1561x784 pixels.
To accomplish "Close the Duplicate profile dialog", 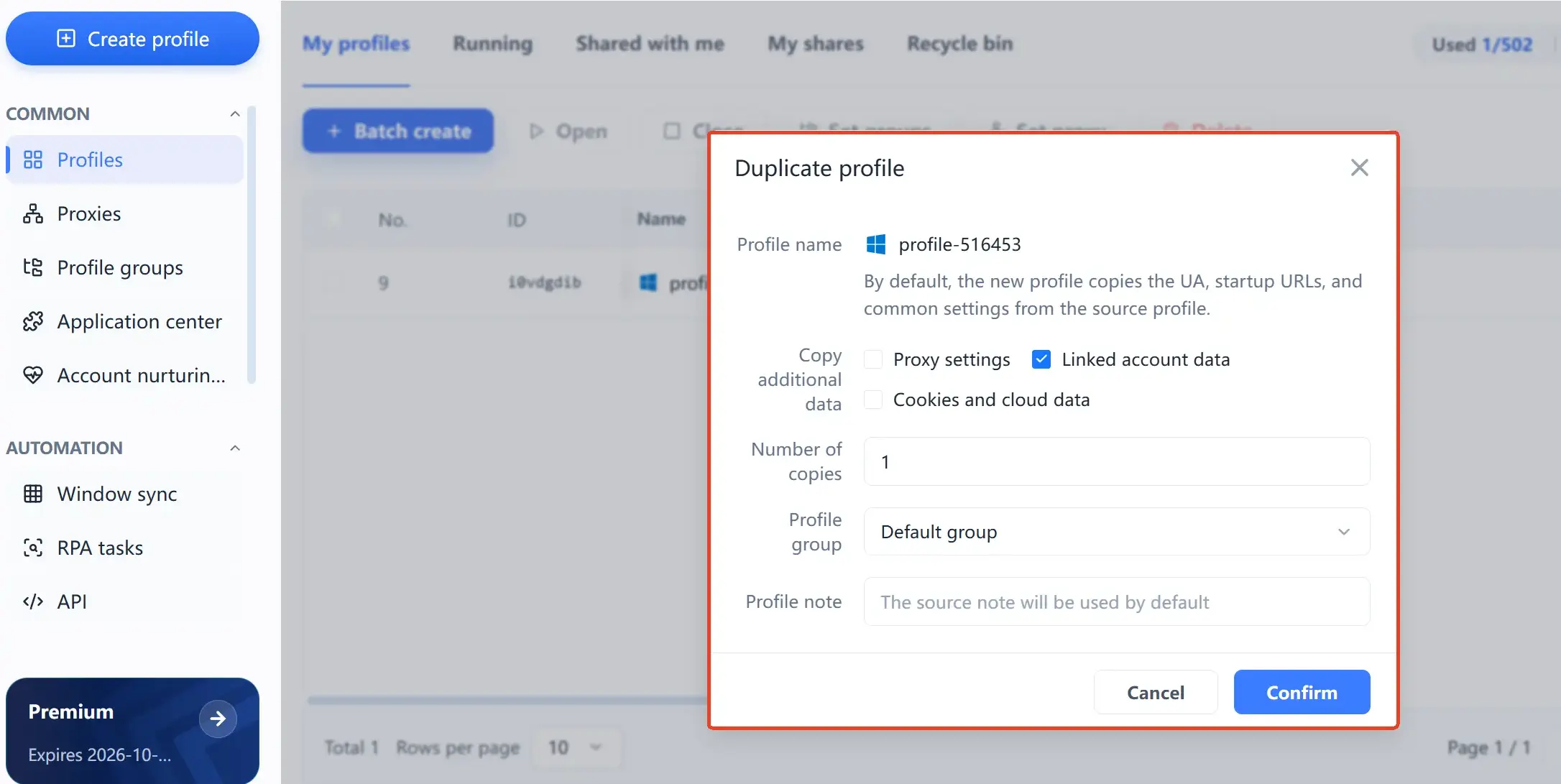I will [1359, 167].
